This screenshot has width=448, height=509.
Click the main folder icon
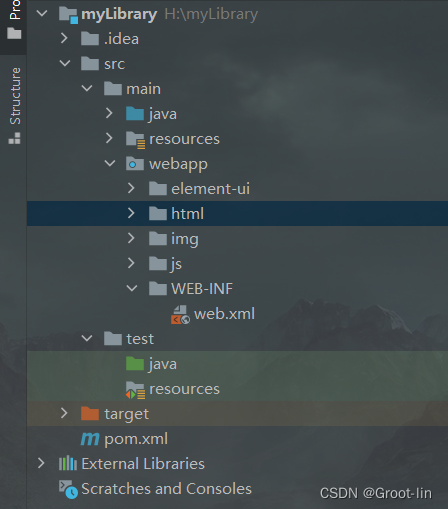(x=113, y=89)
